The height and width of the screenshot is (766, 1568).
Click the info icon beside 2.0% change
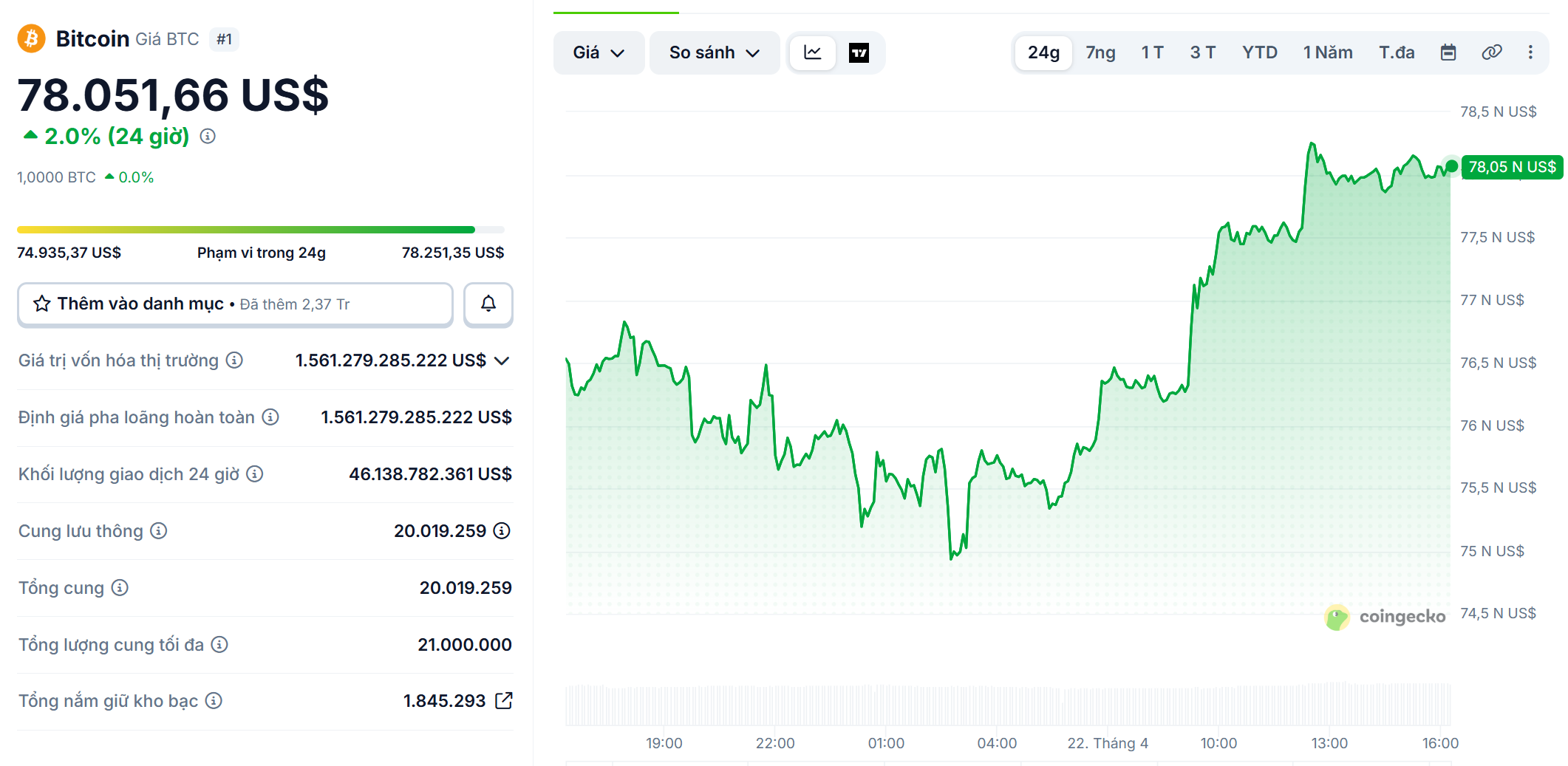[x=208, y=136]
